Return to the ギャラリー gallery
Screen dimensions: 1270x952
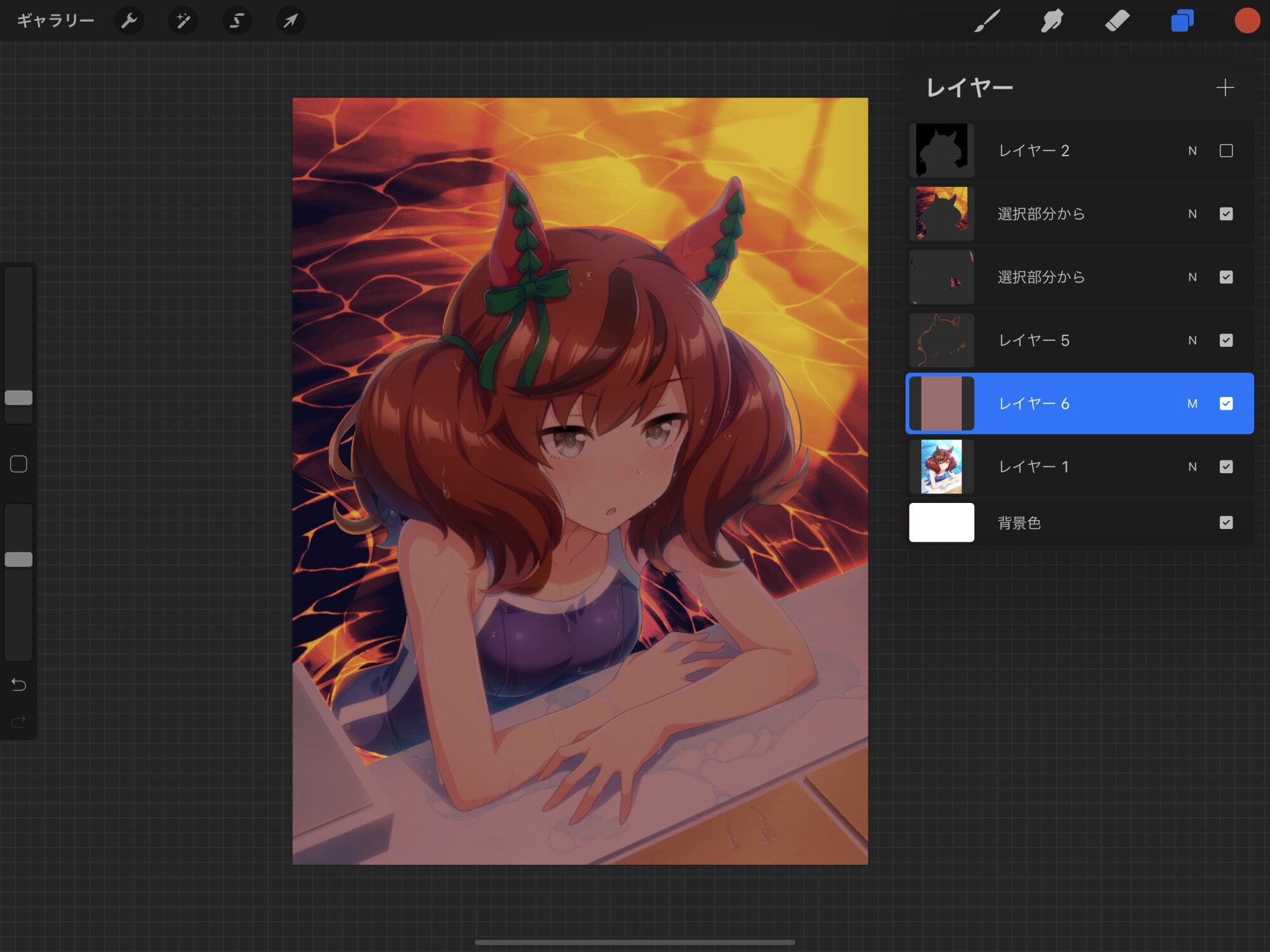pos(55,21)
